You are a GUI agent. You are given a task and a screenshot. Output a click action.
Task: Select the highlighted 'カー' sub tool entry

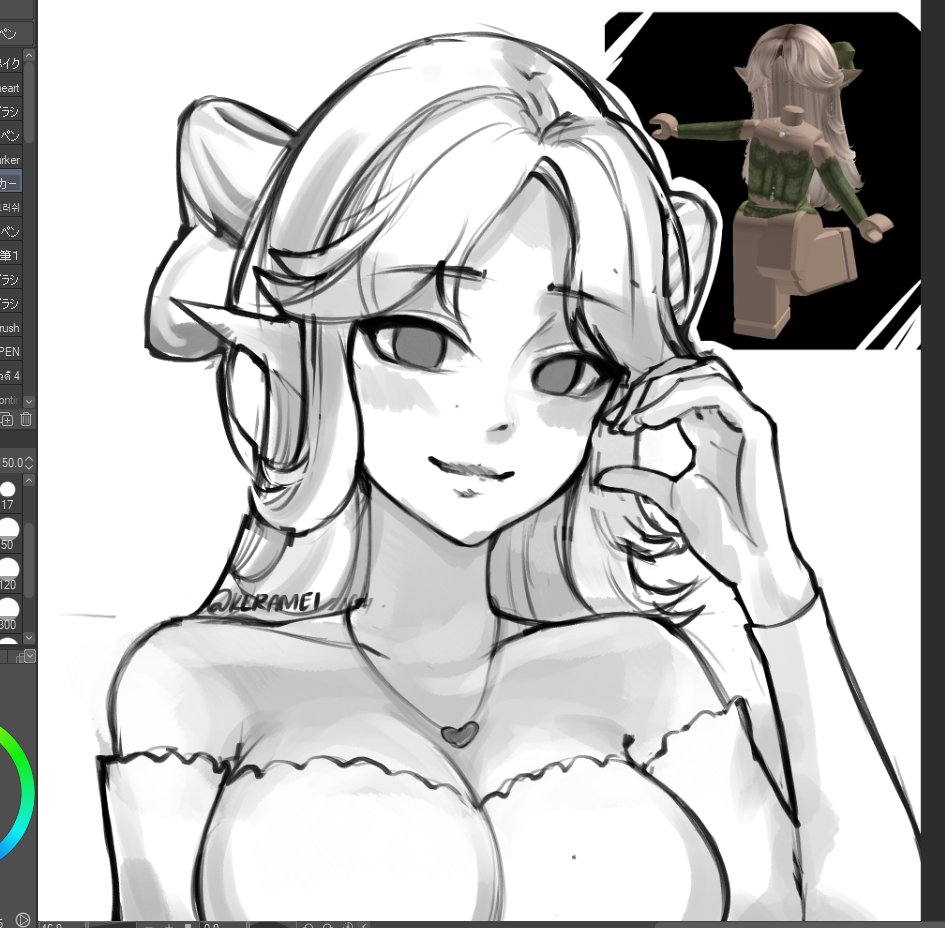10,183
